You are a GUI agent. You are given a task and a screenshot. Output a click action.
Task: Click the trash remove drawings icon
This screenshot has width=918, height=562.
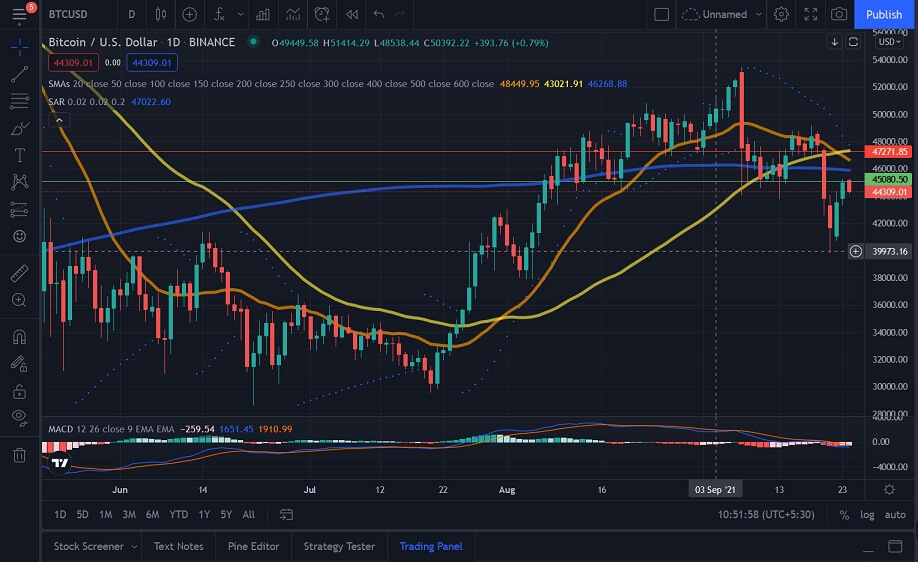(x=19, y=455)
